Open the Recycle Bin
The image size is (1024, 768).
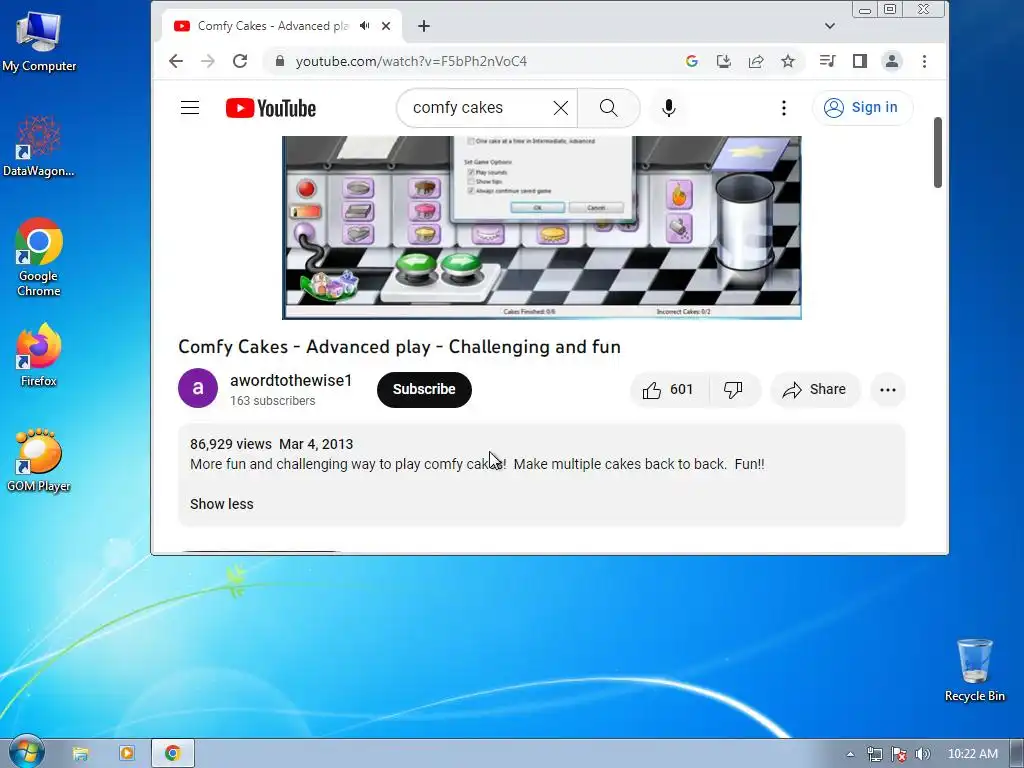point(974,670)
